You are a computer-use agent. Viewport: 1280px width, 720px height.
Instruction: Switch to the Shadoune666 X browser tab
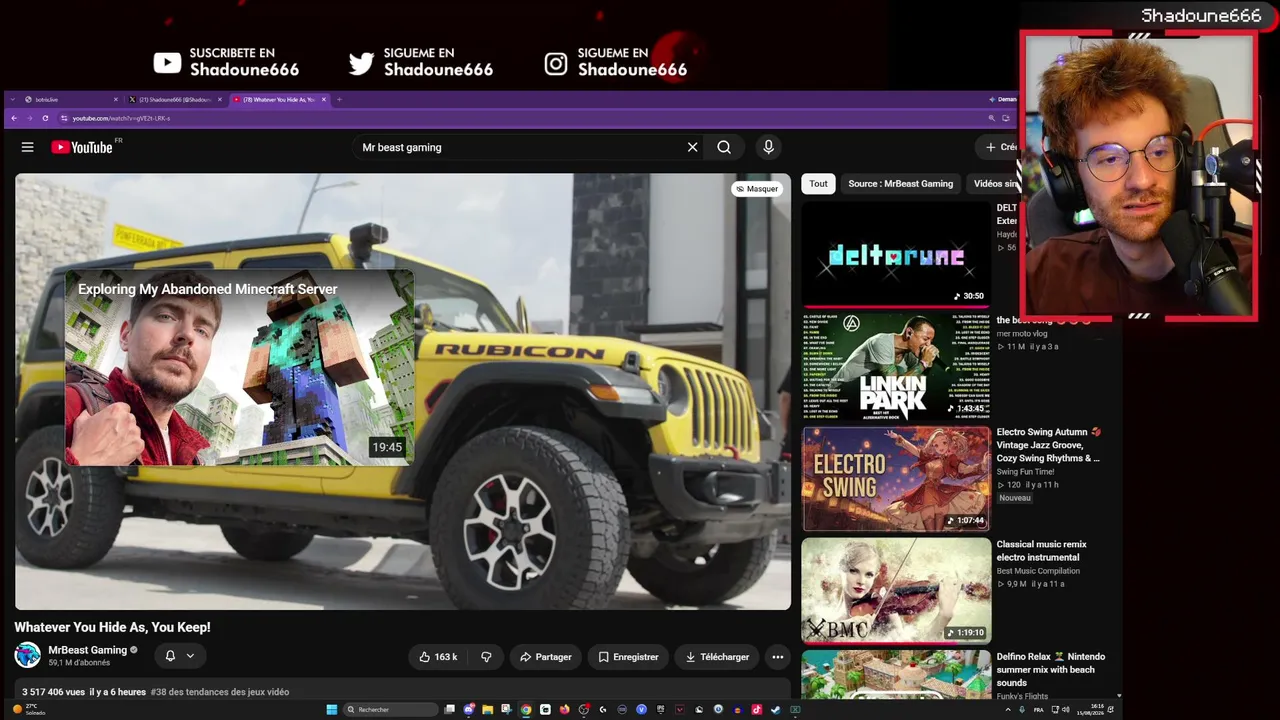coord(177,99)
